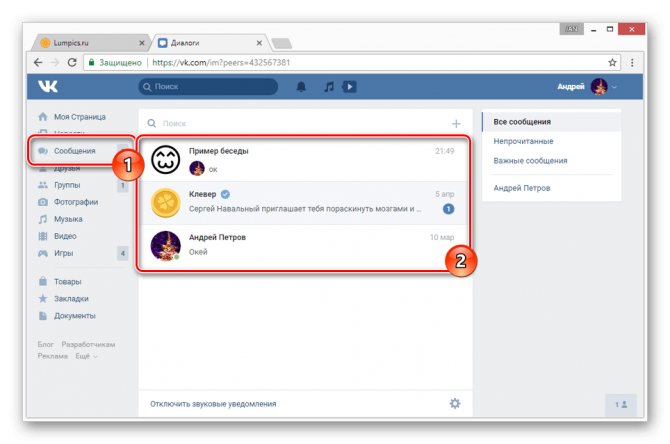The image size is (670, 444).
Task: Click the camera icon beside Фотографии
Action: [x=43, y=202]
